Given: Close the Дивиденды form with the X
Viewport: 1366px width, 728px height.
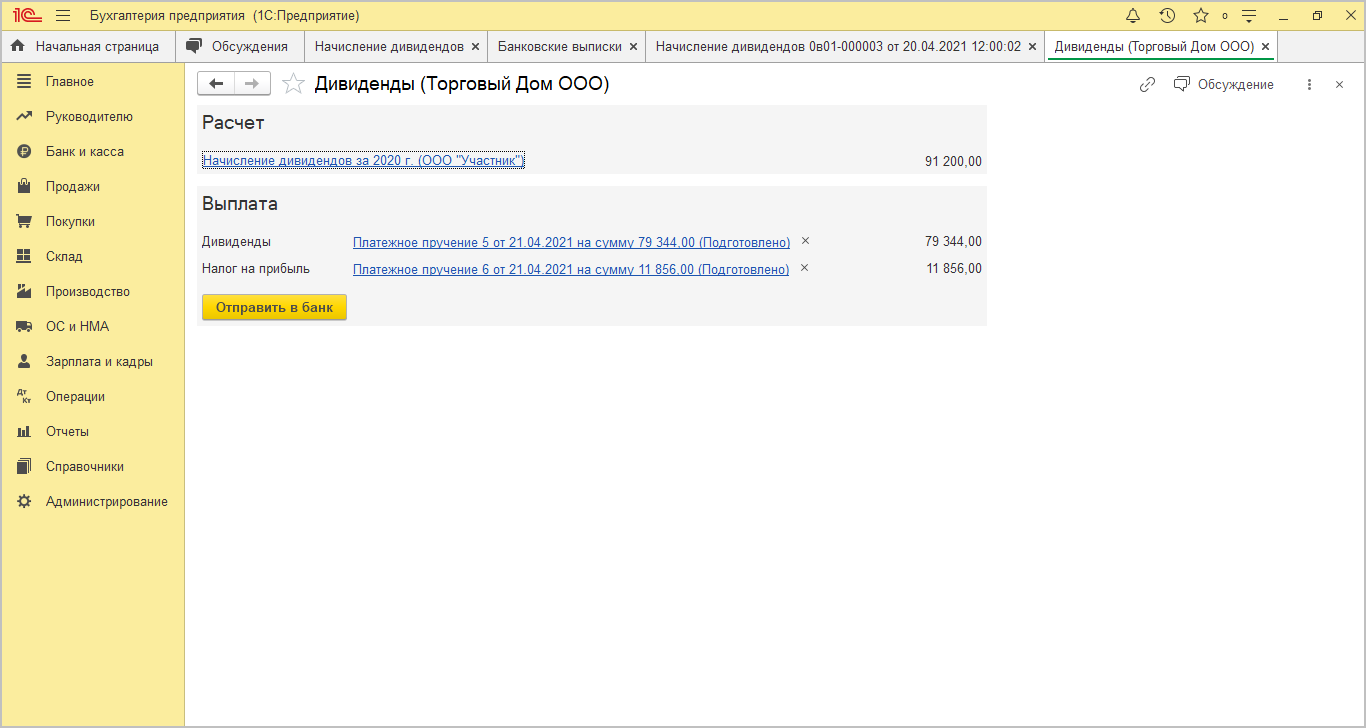Looking at the screenshot, I should pos(1340,85).
